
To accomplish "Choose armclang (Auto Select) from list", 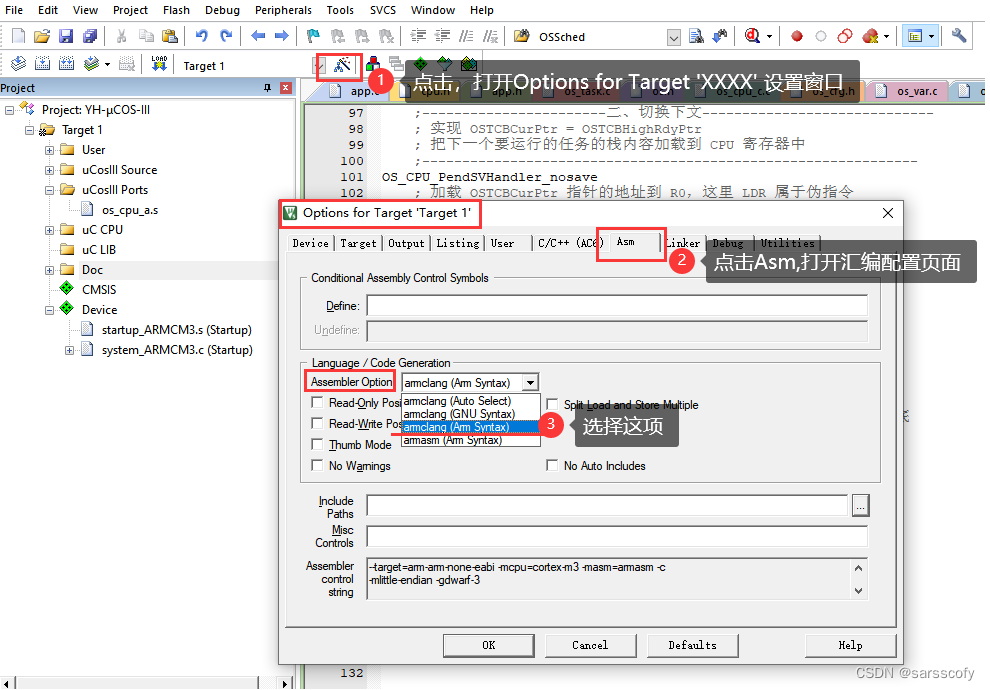I will pos(470,401).
